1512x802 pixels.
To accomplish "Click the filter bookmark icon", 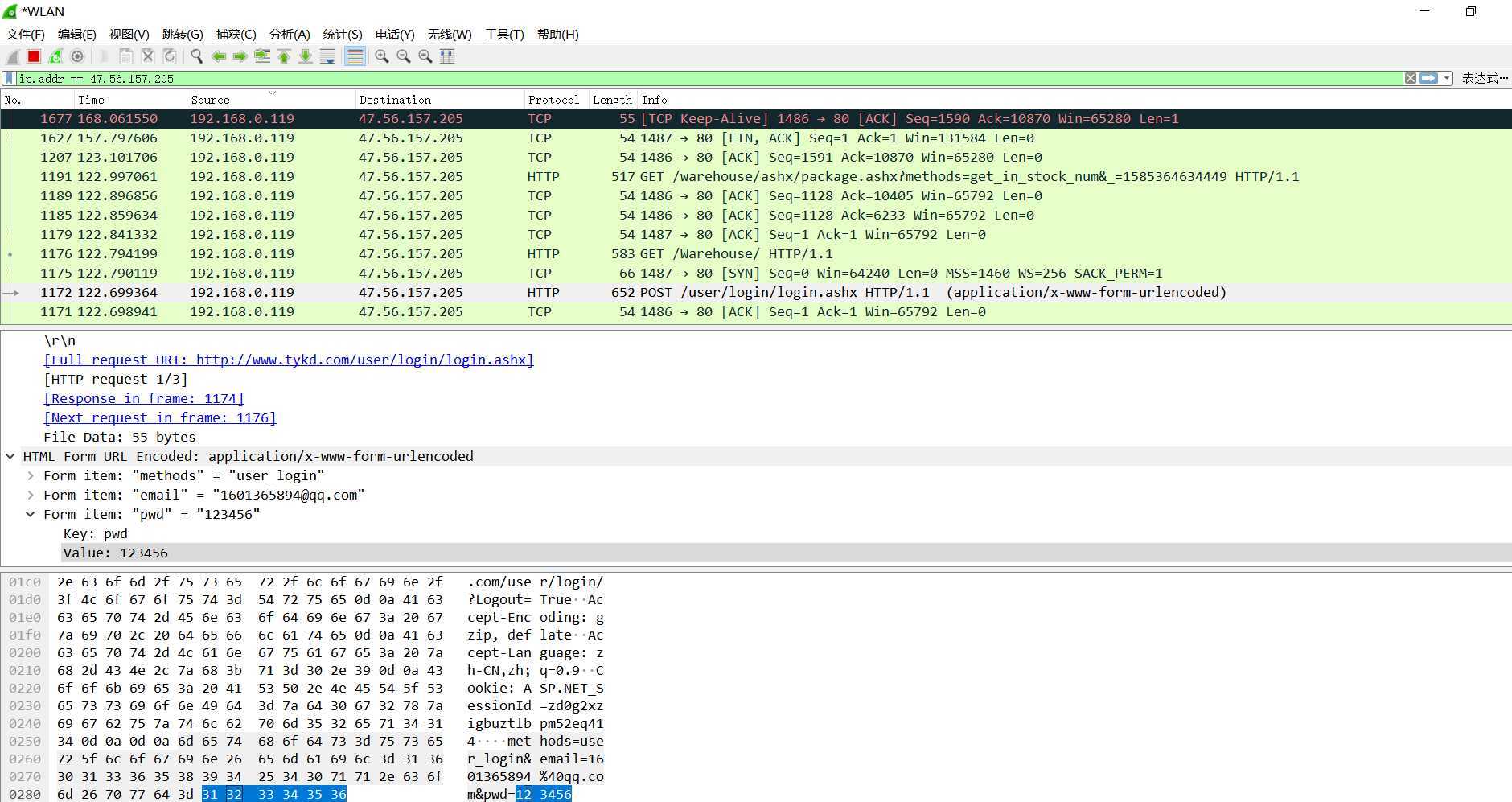I will (9, 78).
